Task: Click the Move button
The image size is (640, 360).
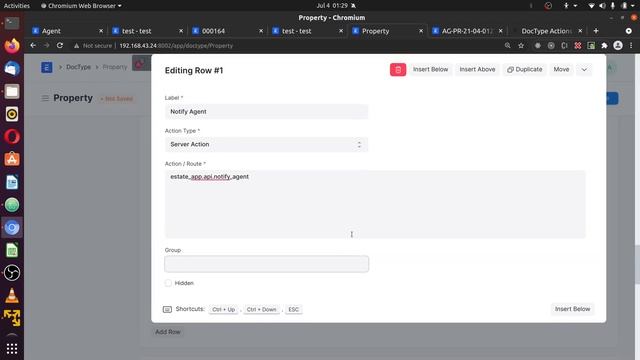Action: point(561,69)
